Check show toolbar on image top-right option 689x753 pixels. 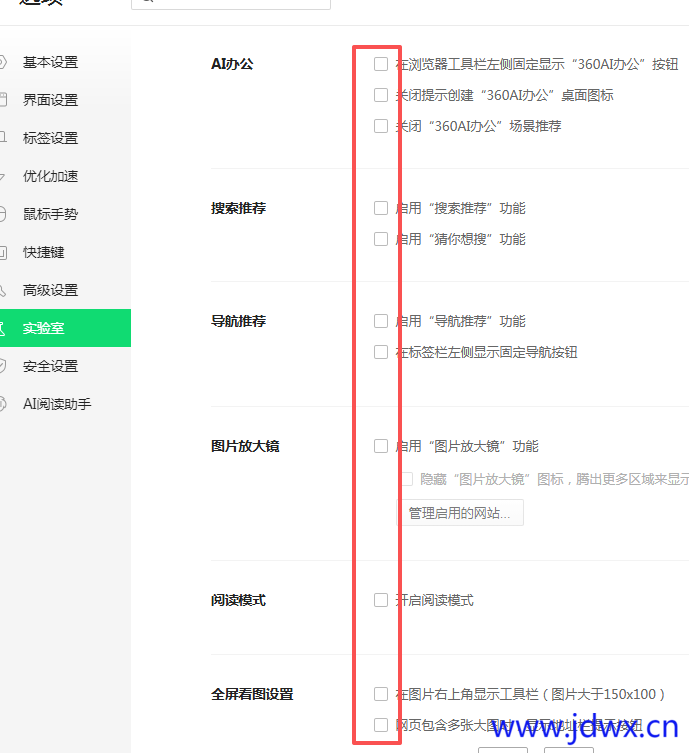[x=381, y=694]
